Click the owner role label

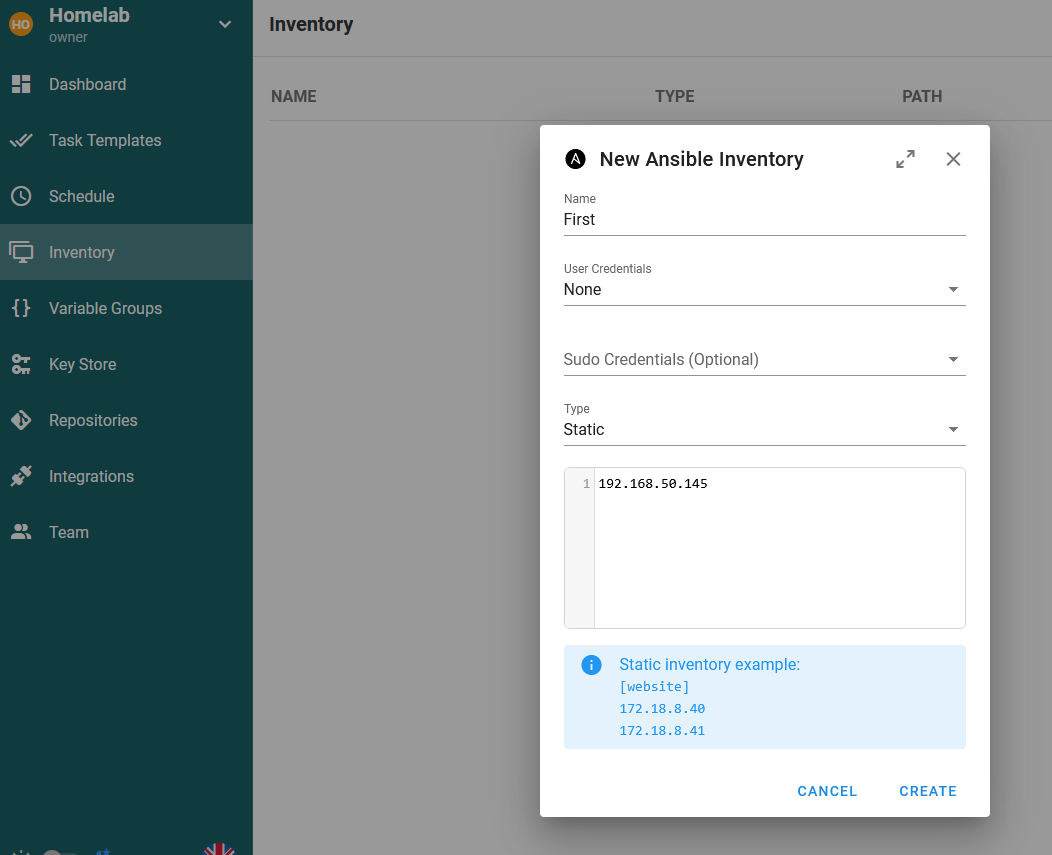[x=68, y=38]
